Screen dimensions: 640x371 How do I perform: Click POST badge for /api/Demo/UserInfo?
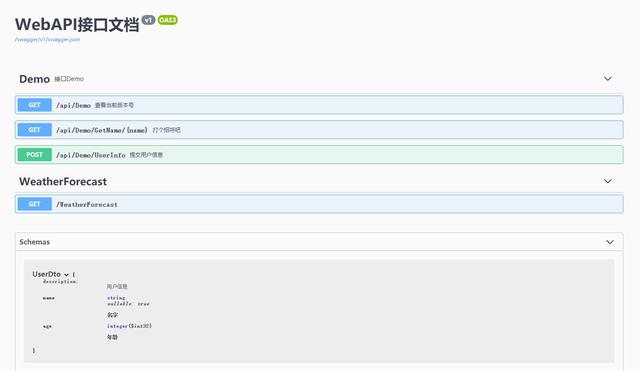(34, 155)
